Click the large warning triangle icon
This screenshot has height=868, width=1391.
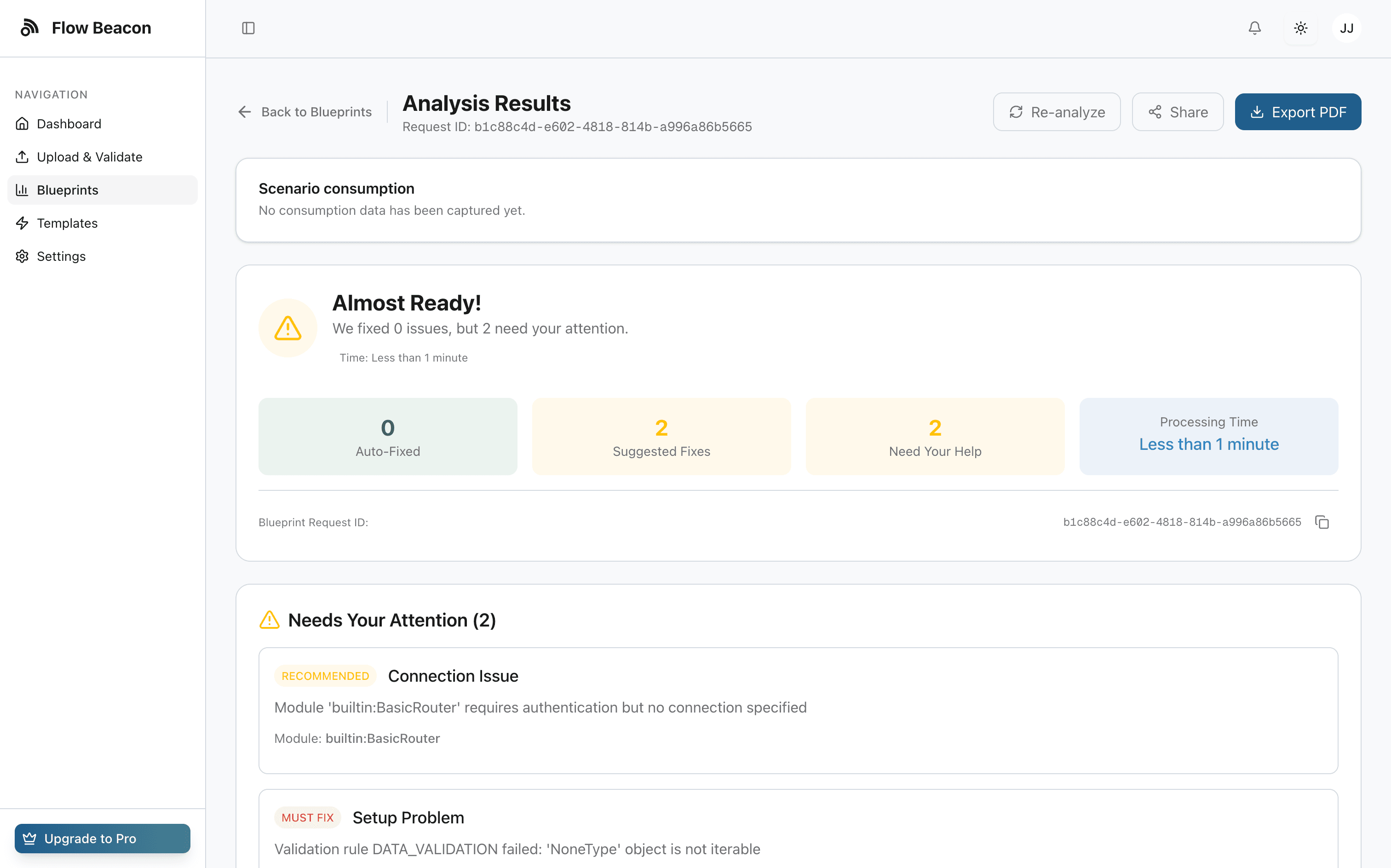coord(287,328)
